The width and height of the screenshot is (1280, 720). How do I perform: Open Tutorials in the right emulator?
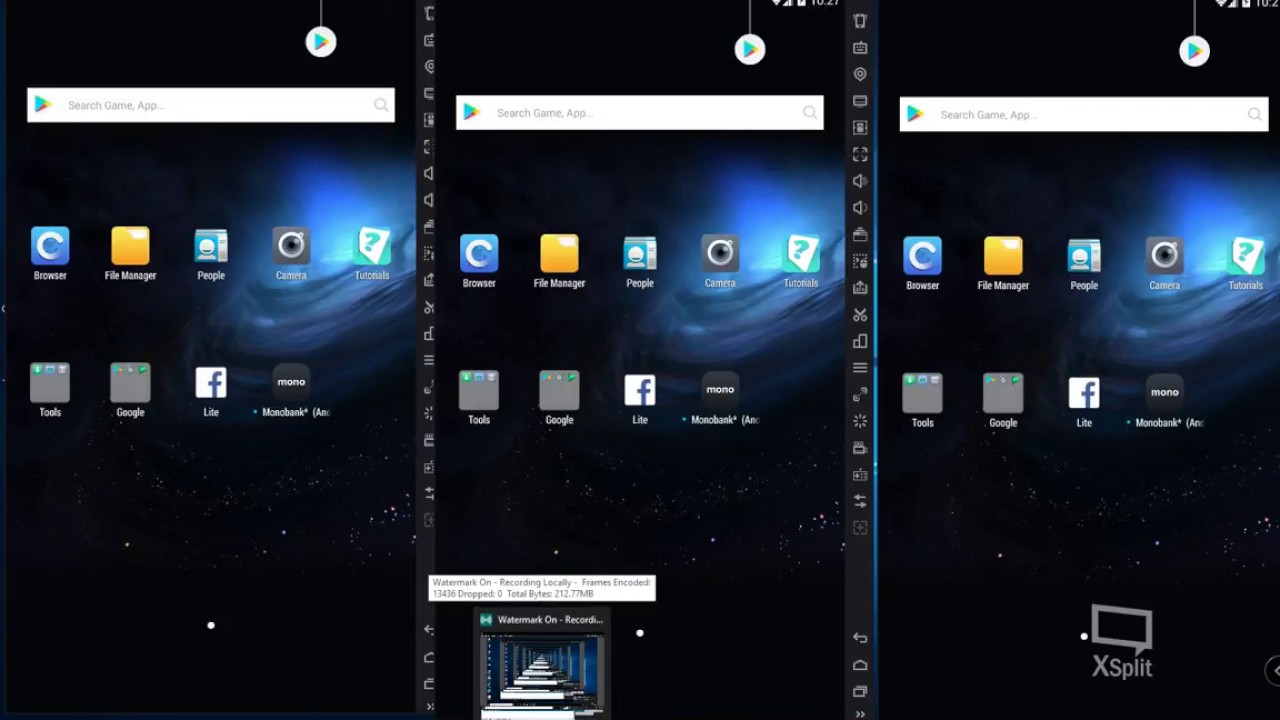[x=1246, y=256]
